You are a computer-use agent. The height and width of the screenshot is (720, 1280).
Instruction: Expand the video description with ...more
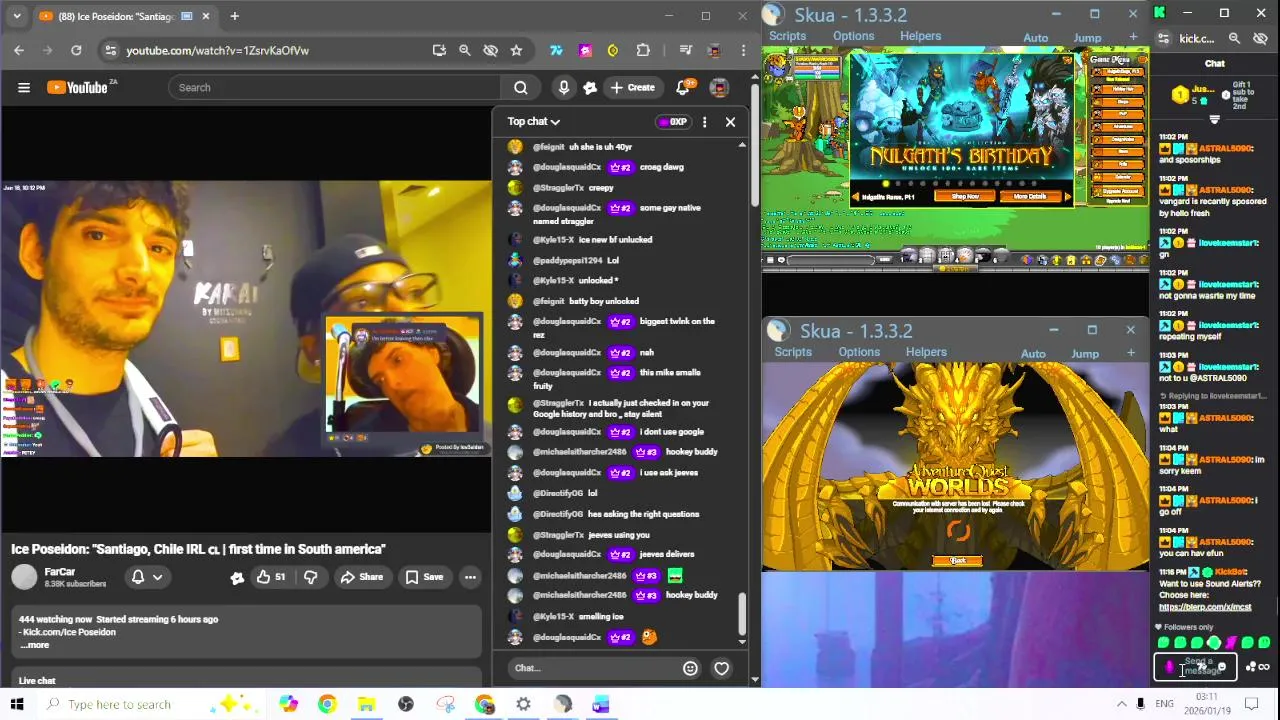click(x=34, y=645)
